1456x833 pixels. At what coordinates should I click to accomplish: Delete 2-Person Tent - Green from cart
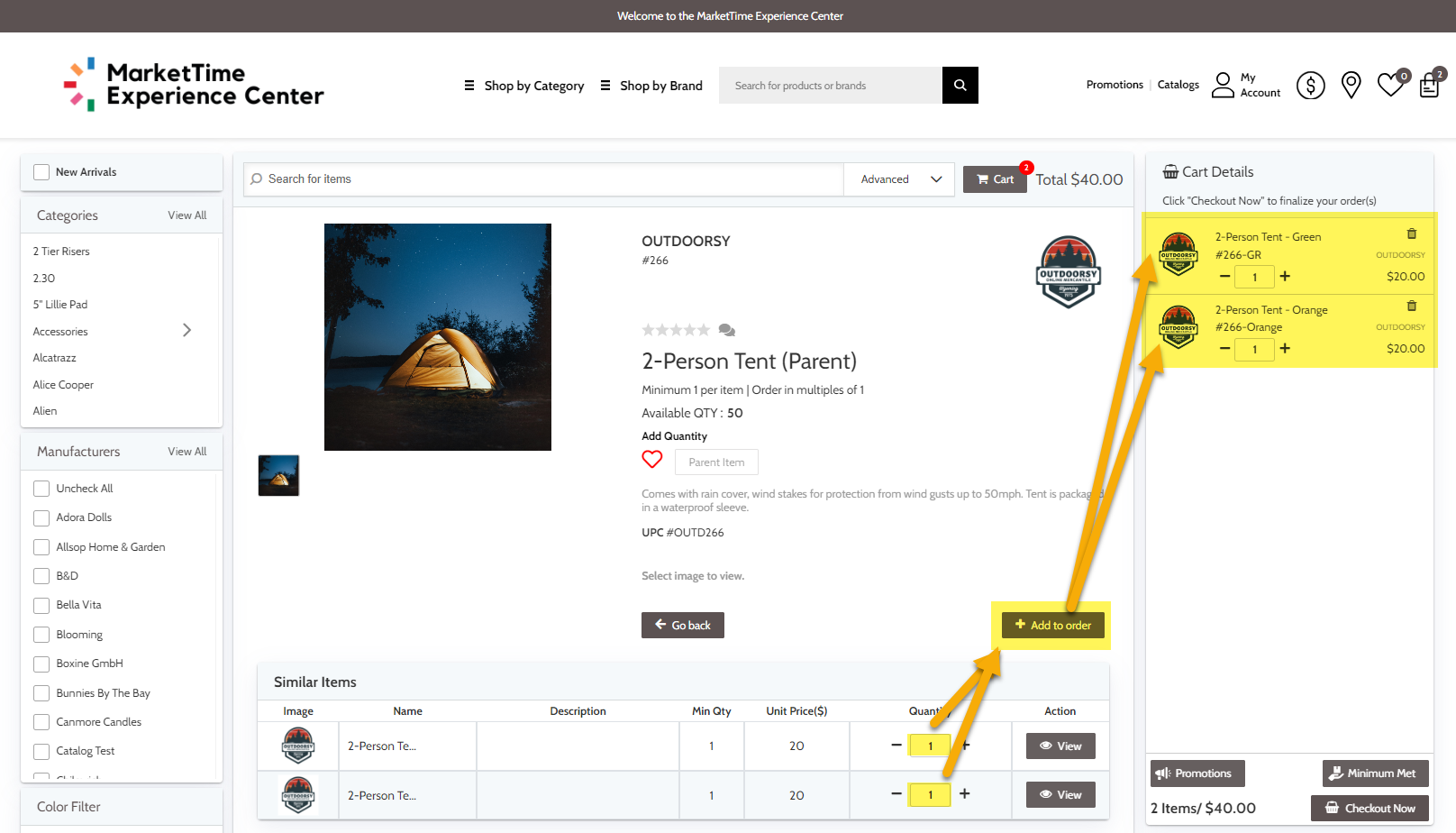click(1412, 233)
